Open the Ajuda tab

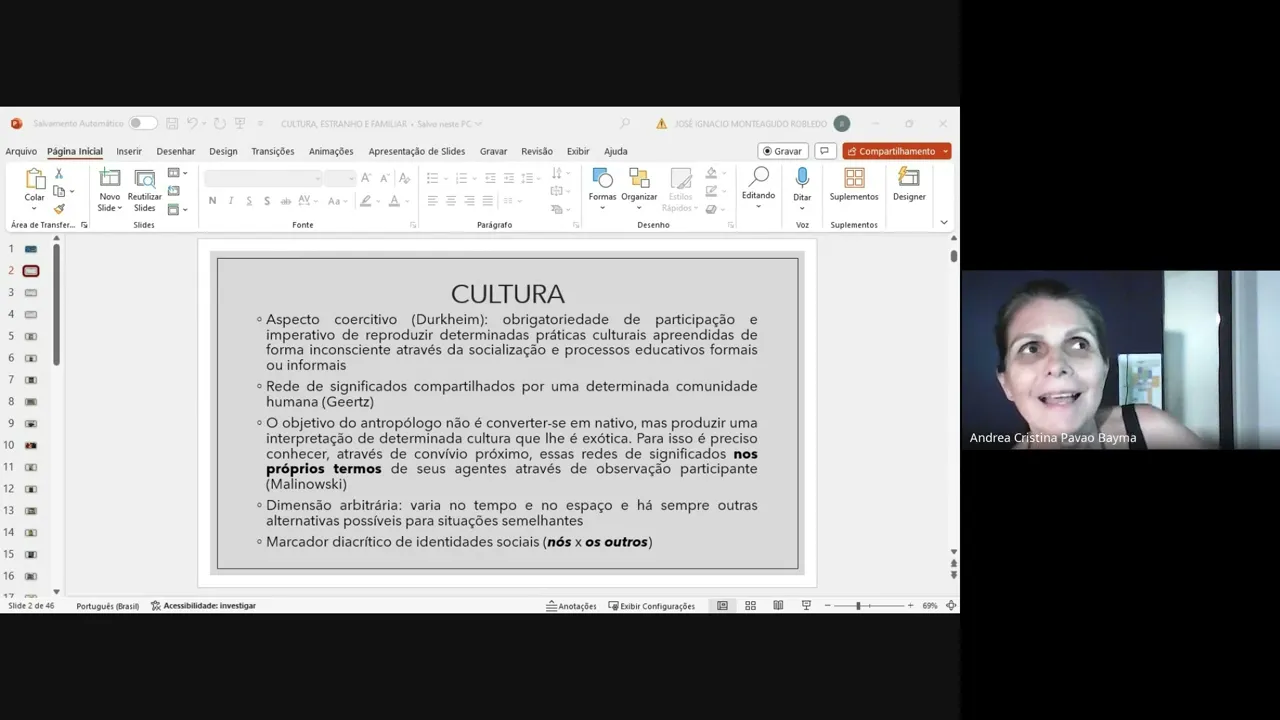point(616,151)
